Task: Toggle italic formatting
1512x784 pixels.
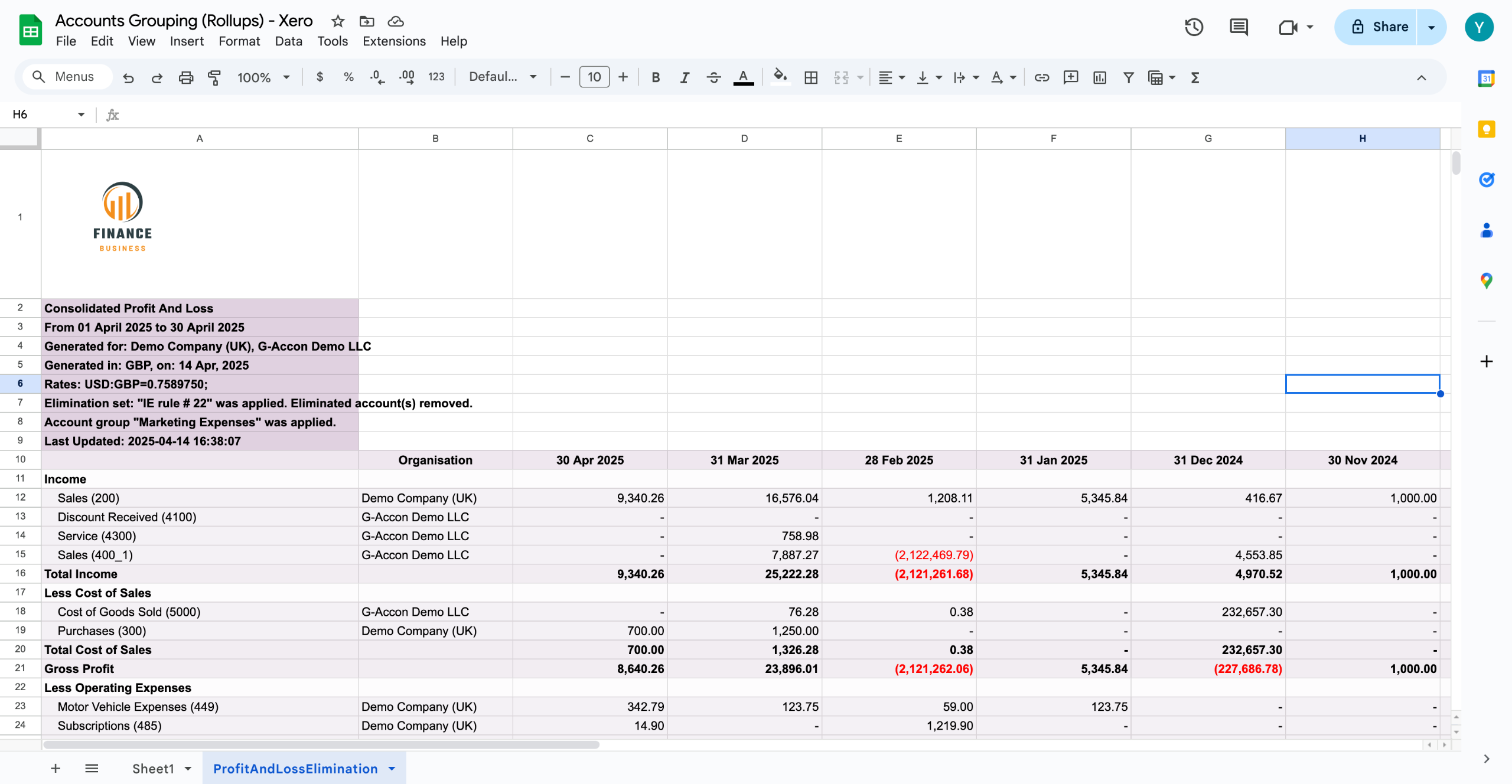Action: pyautogui.click(x=684, y=77)
